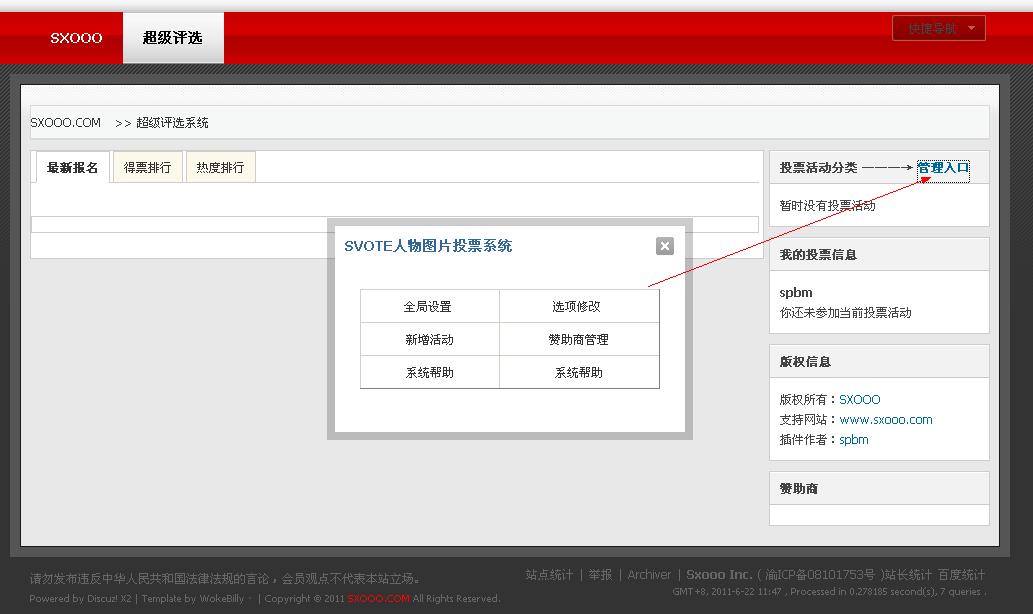This screenshot has width=1033, height=614.
Task: Open the 快捷导航 quick navigation dropdown
Action: pyautogui.click(x=938, y=27)
